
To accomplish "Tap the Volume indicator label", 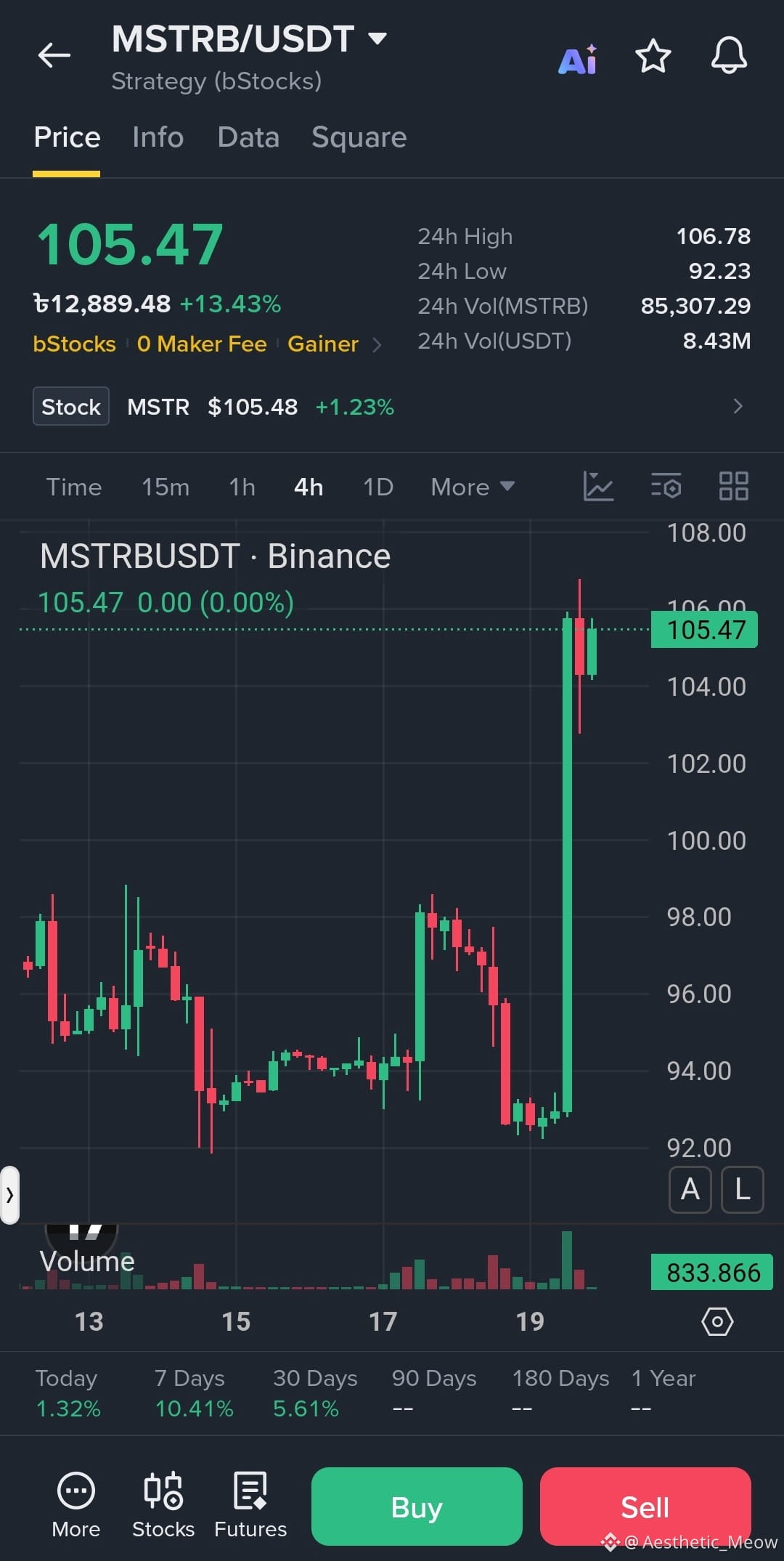I will 87,1261.
